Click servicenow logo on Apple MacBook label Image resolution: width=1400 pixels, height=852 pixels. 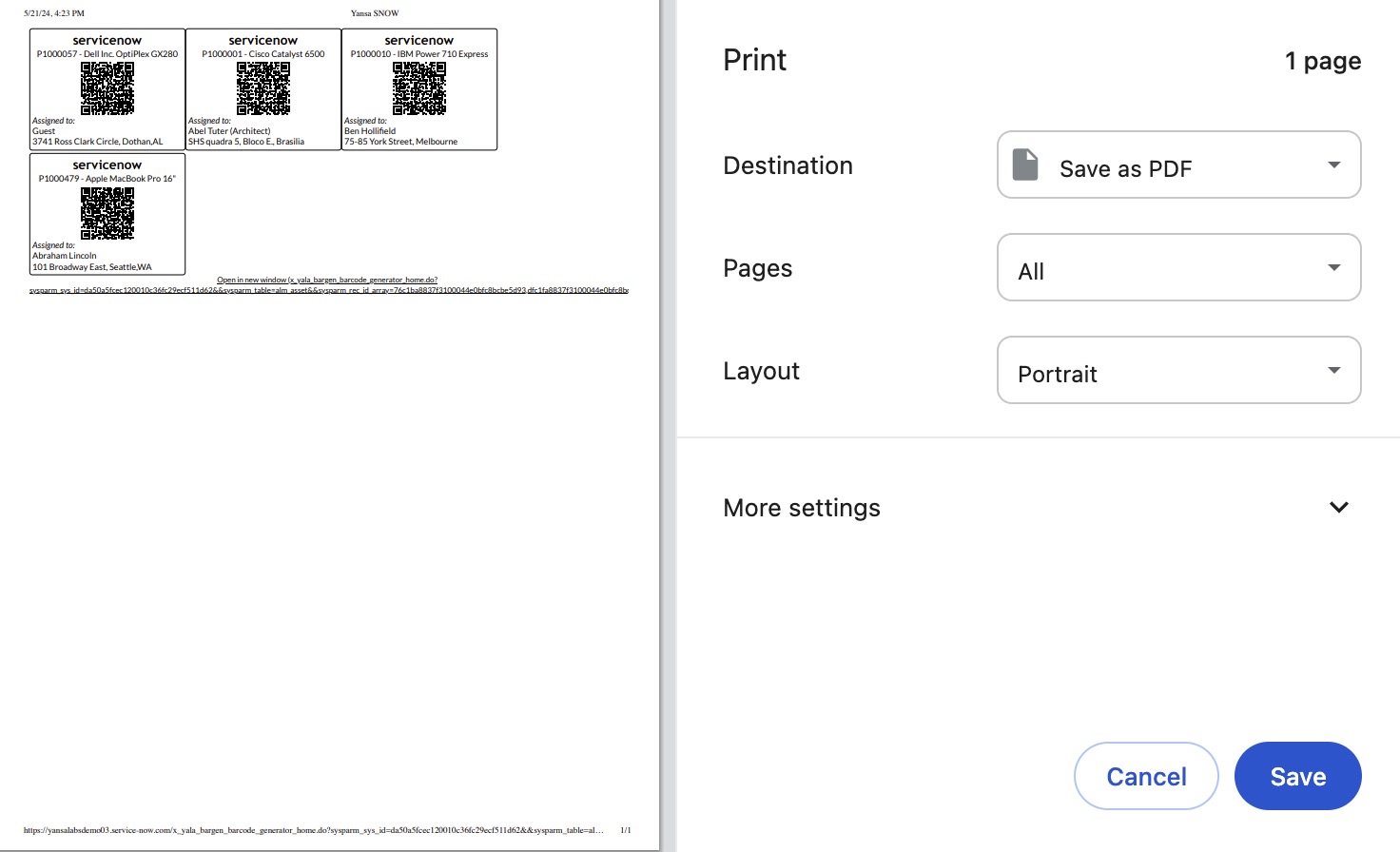(x=107, y=165)
